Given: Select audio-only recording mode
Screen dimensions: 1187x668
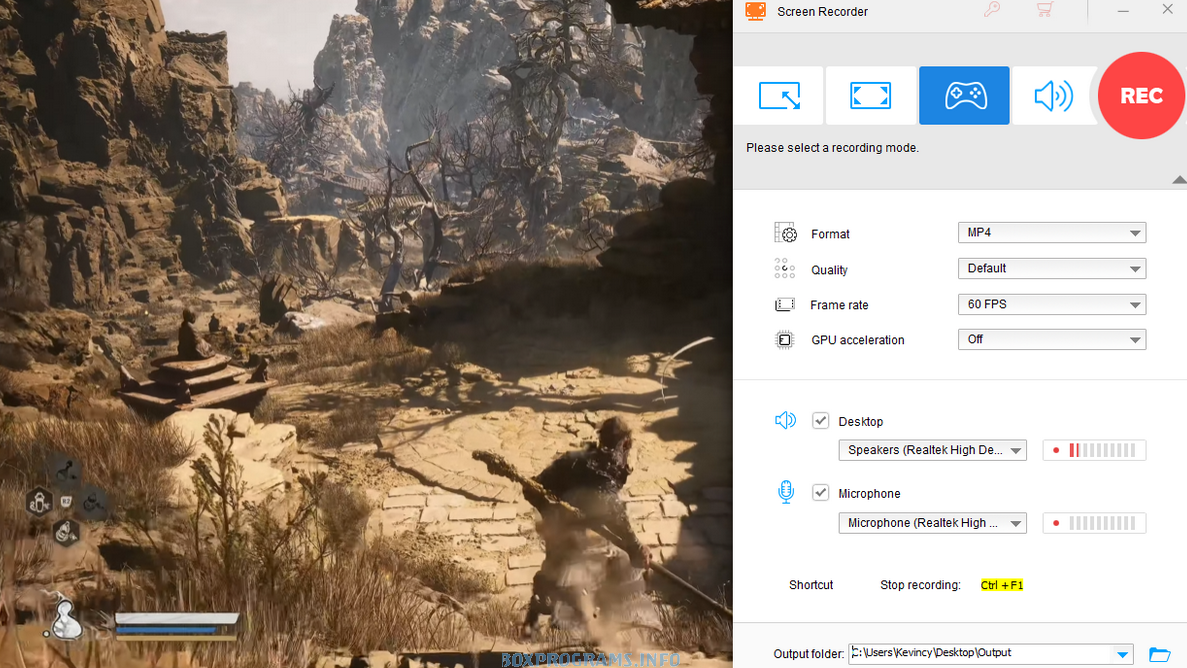Looking at the screenshot, I should point(1054,95).
